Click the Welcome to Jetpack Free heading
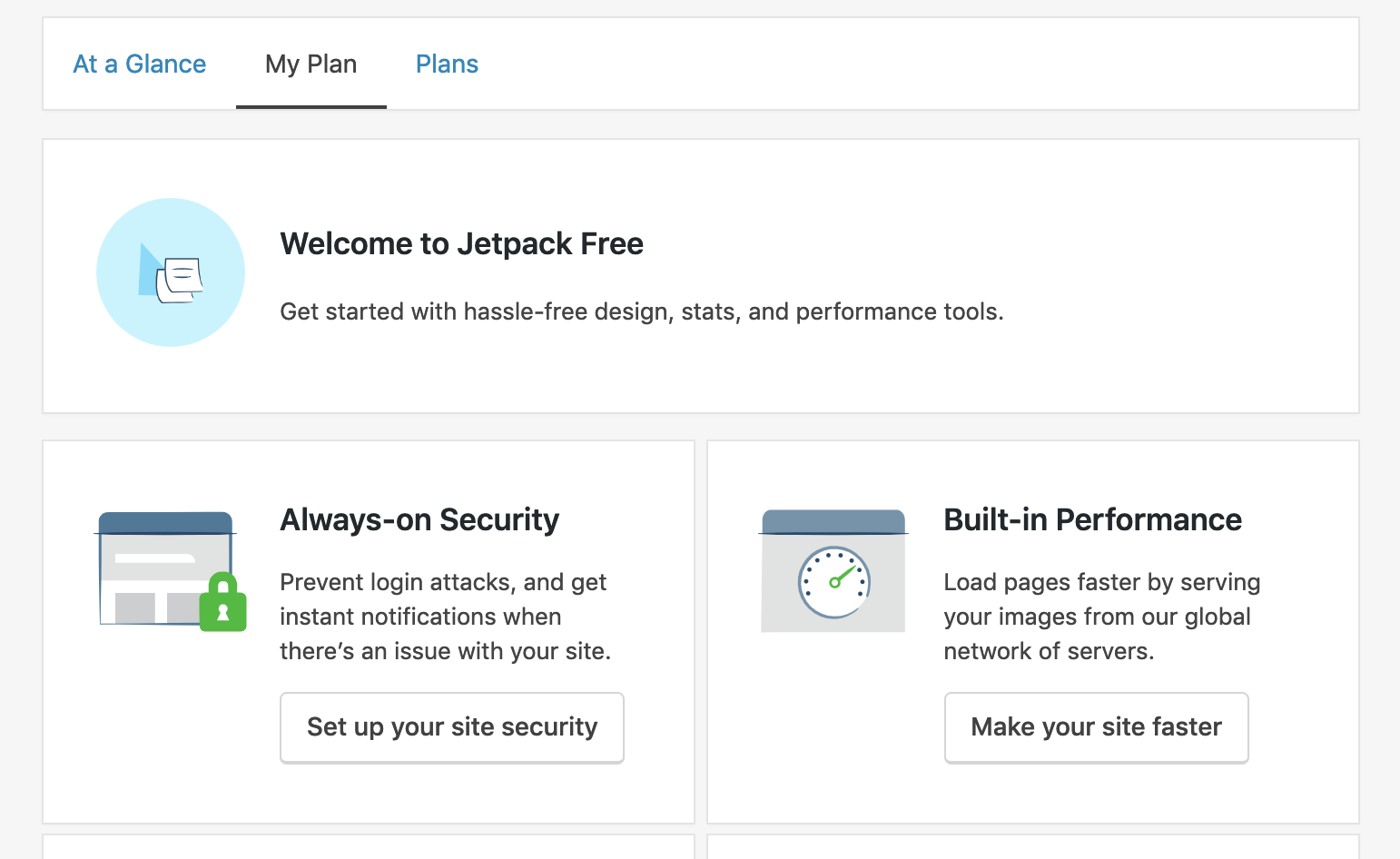Image resolution: width=1400 pixels, height=859 pixels. point(461,244)
